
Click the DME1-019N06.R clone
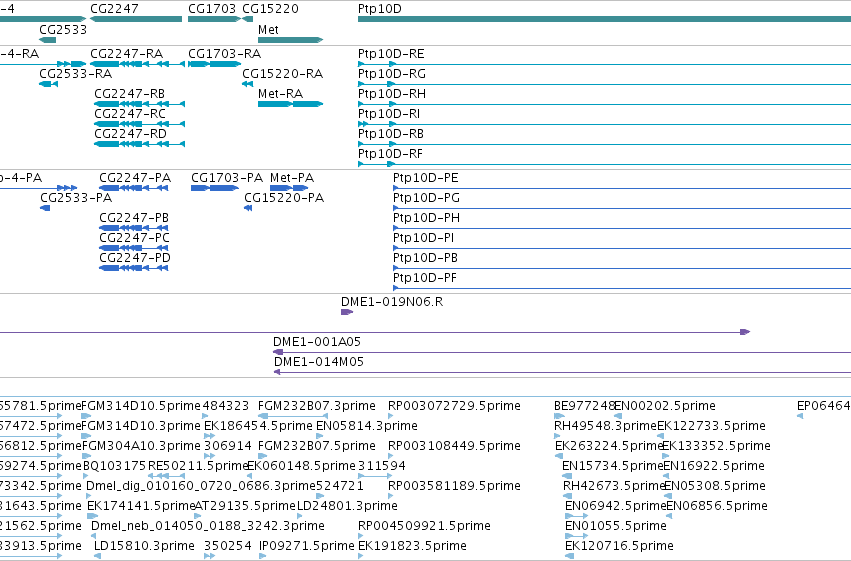[x=347, y=312]
